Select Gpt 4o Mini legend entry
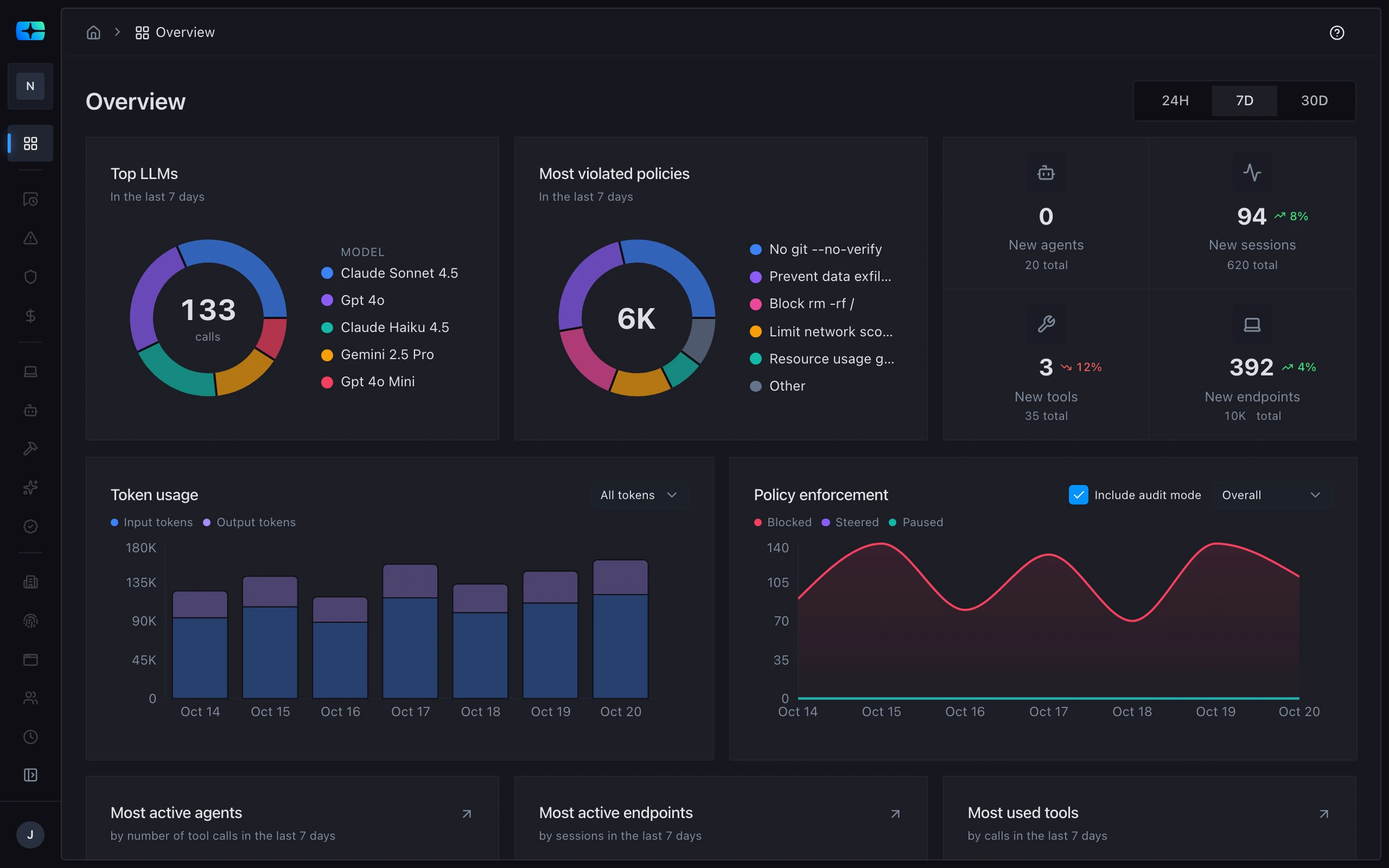Screen dimensions: 1389x868 pyautogui.click(x=368, y=382)
